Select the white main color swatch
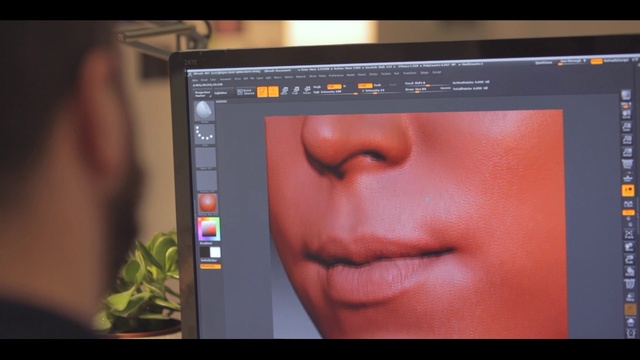The width and height of the screenshot is (640, 360). 215,252
